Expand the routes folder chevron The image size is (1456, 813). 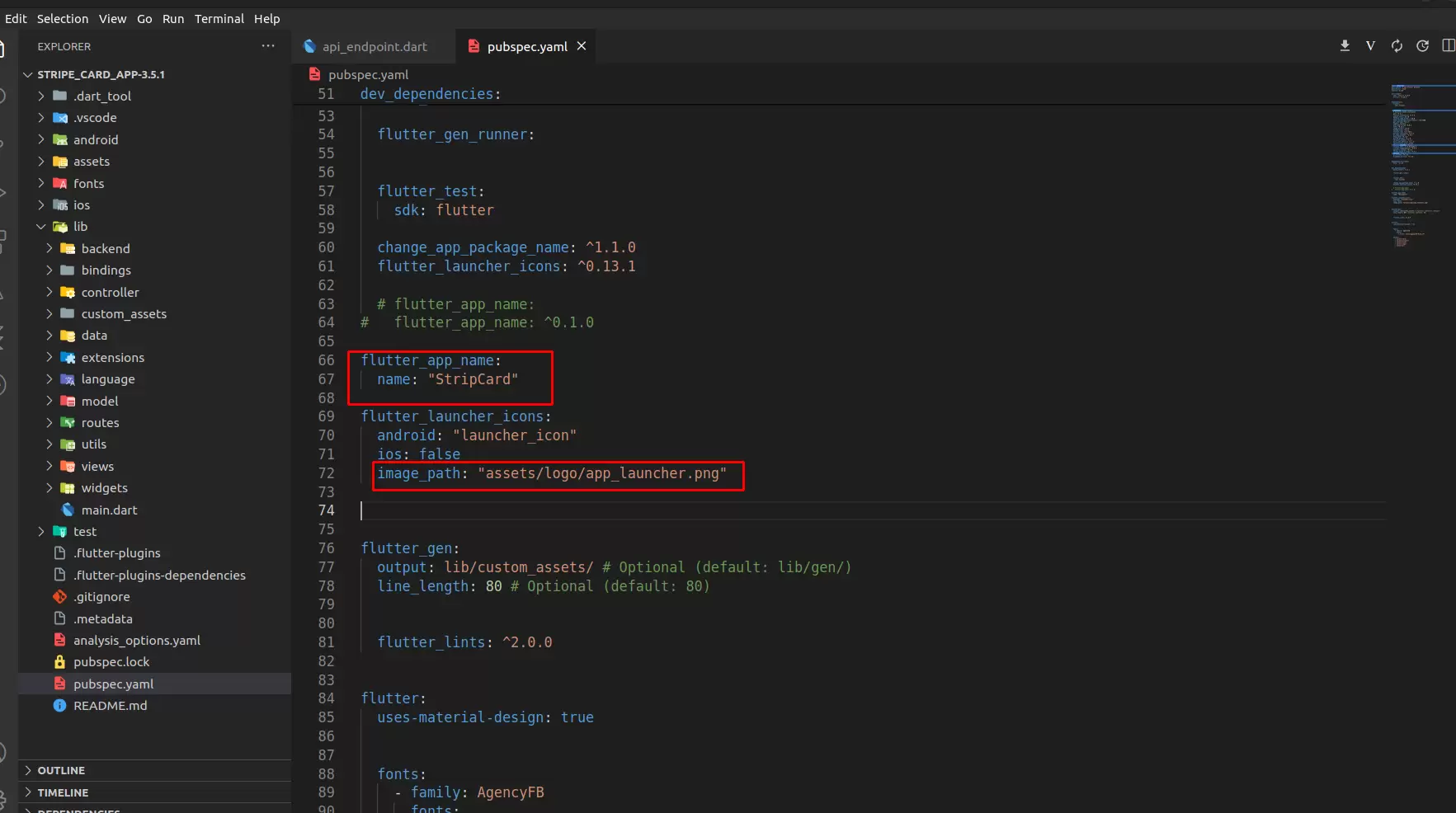point(49,422)
